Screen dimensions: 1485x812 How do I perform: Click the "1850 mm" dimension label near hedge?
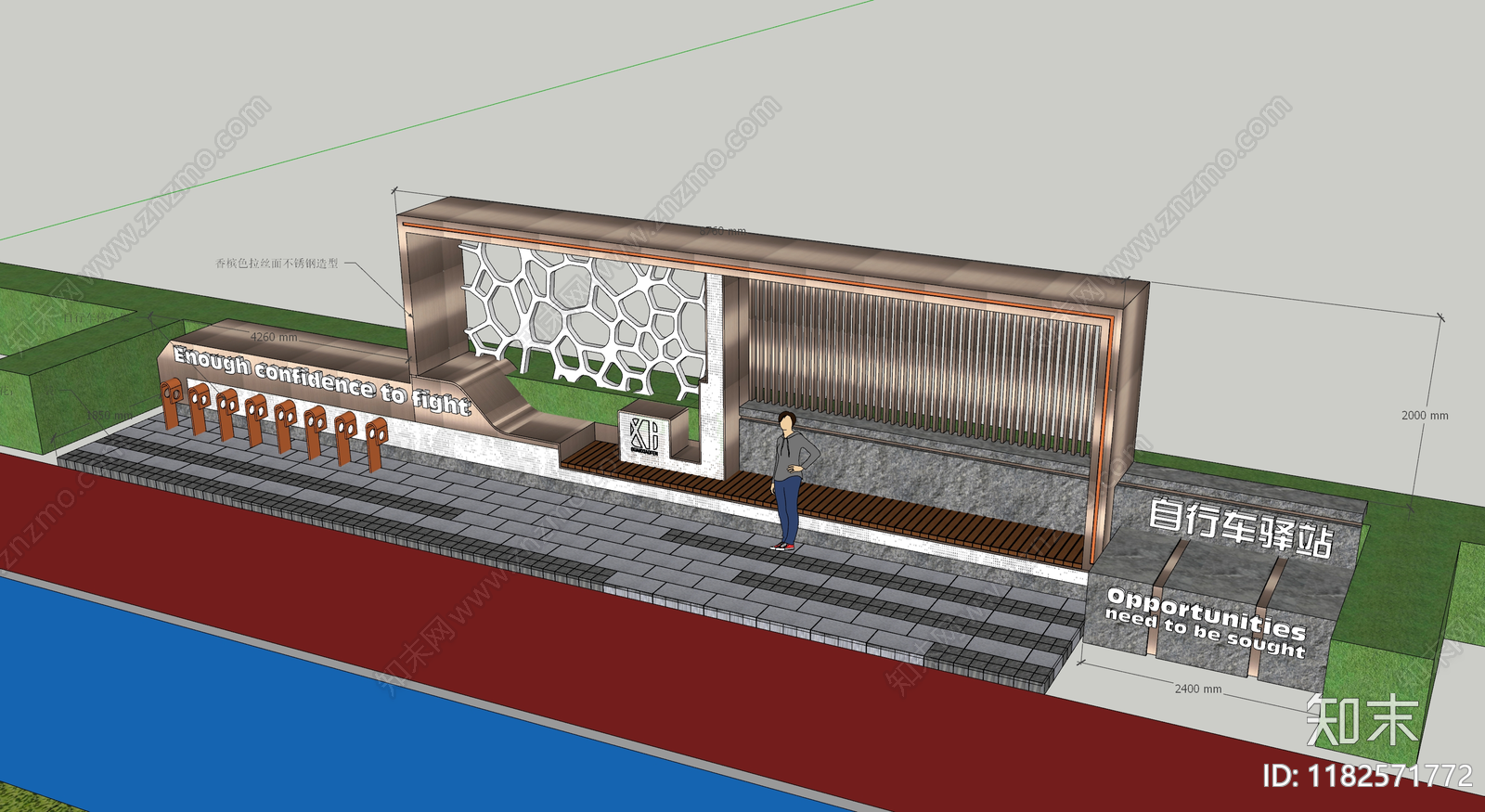110,416
